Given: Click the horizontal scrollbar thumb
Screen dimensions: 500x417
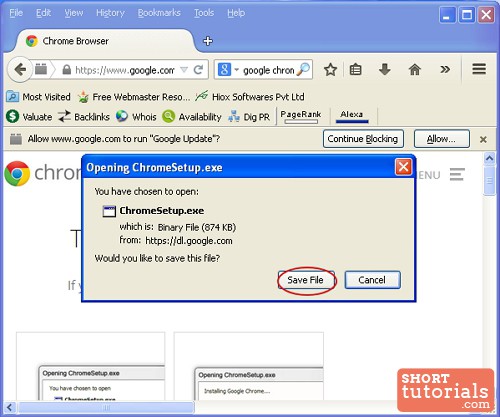Looking at the screenshot, I should coord(106,407).
